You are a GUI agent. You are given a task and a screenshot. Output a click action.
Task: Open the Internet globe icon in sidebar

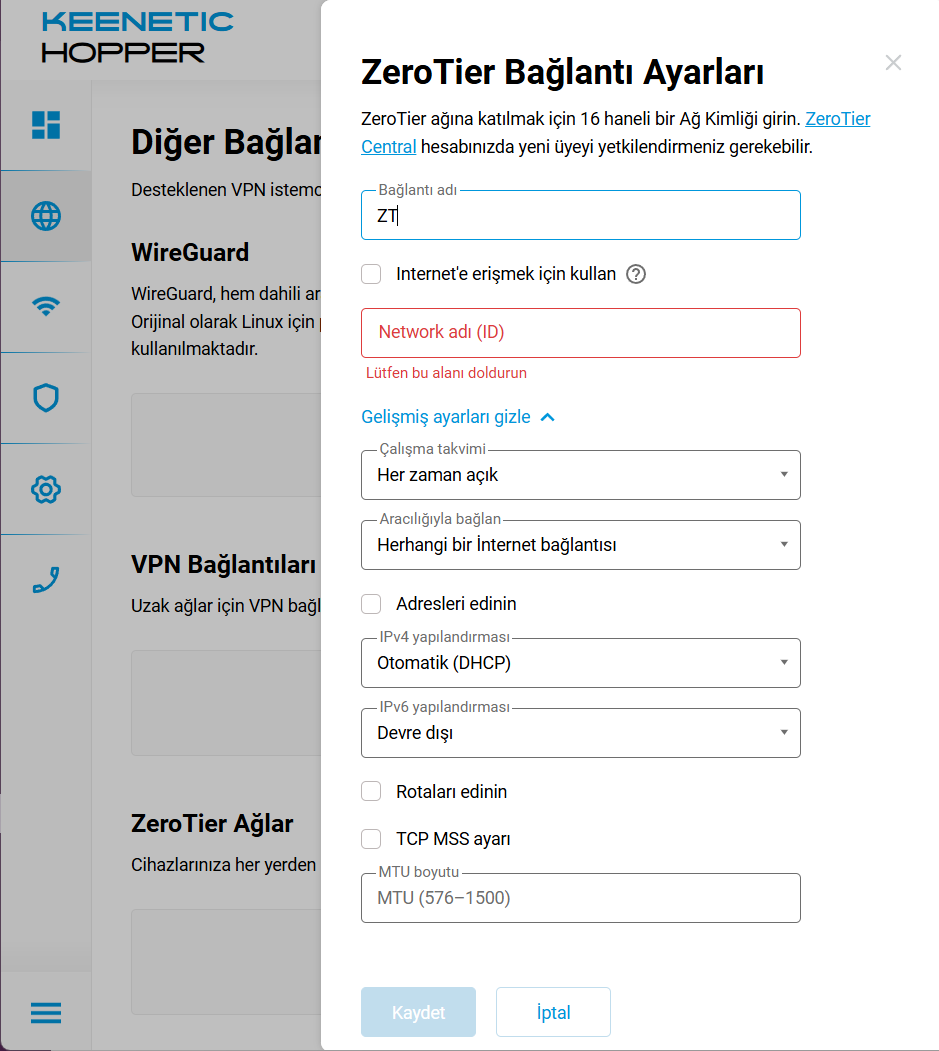(46, 216)
